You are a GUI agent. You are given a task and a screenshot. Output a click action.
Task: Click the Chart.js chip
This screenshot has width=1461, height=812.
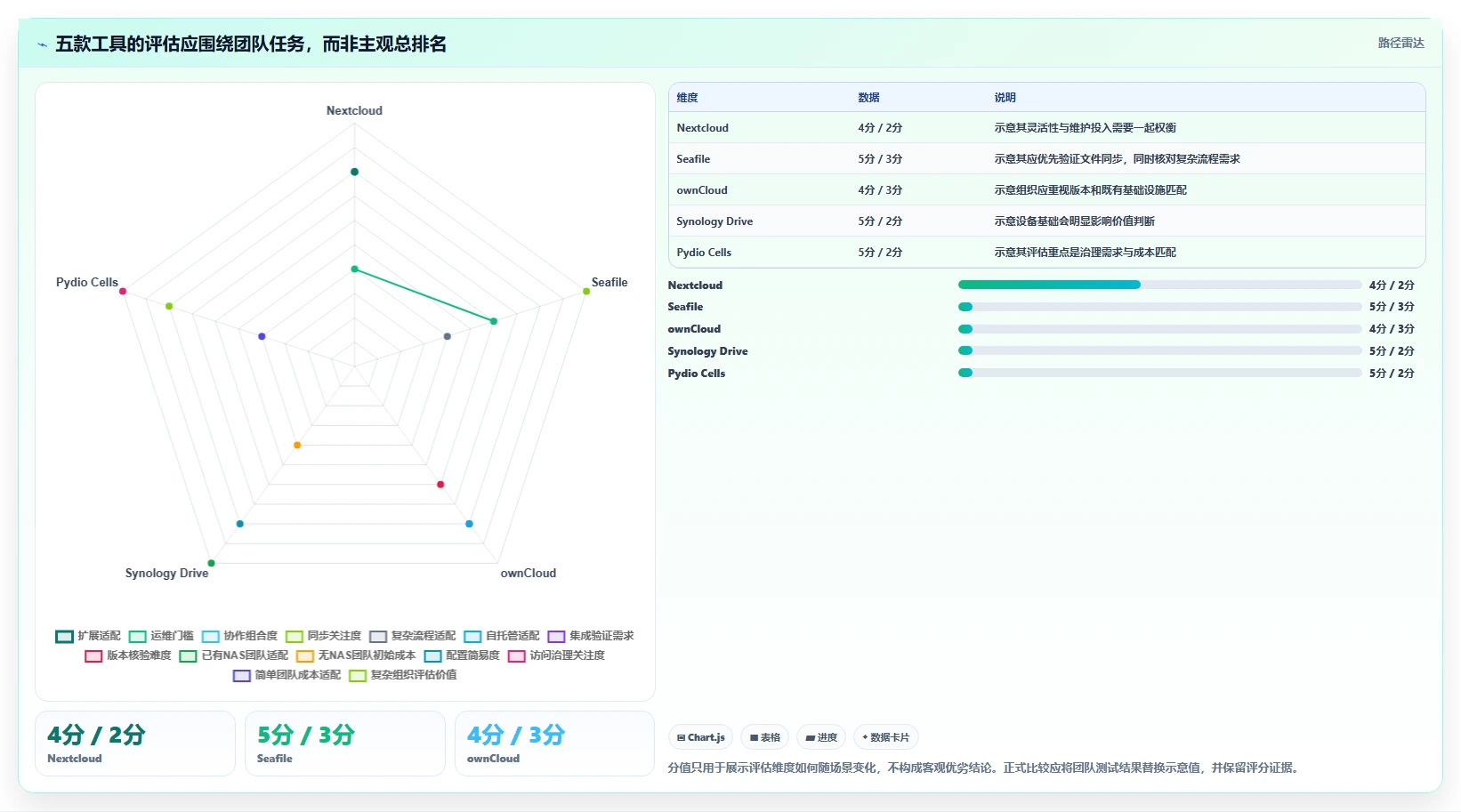(700, 737)
